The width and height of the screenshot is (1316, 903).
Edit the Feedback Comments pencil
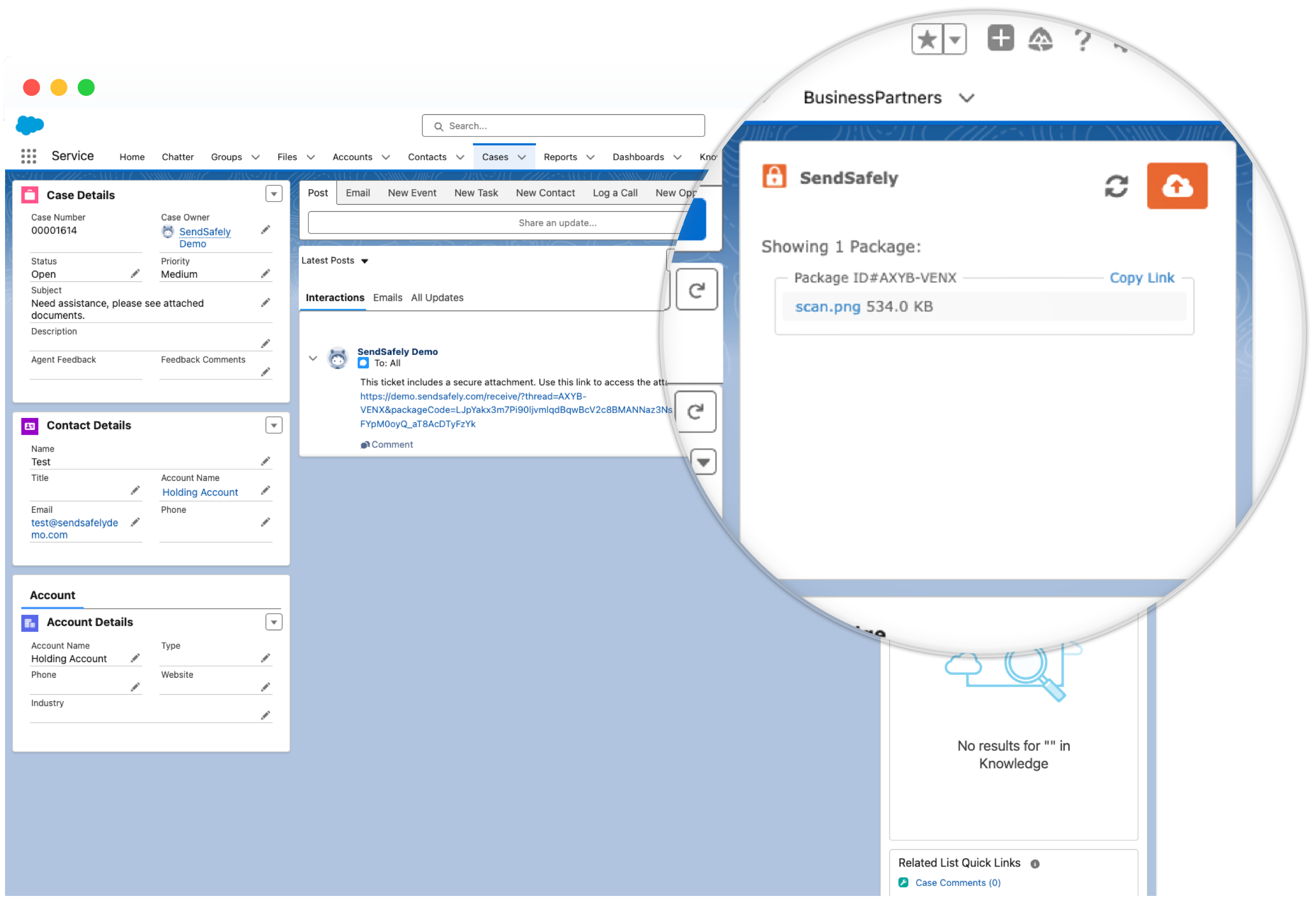pyautogui.click(x=266, y=373)
